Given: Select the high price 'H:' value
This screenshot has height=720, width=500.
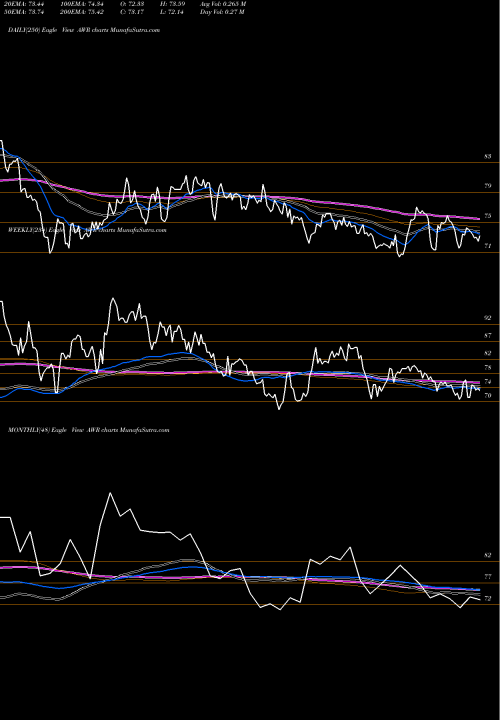Looking at the screenshot, I should click(173, 4).
